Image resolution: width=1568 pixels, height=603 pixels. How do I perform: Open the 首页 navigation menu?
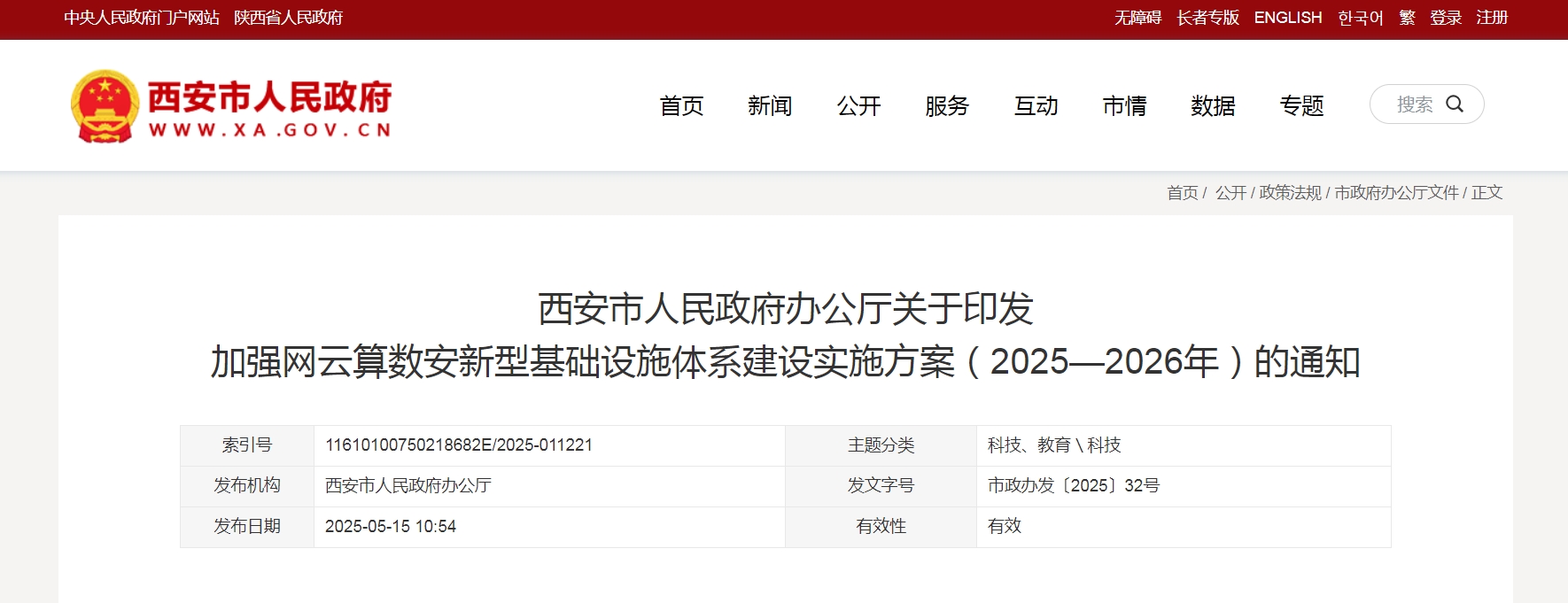(681, 106)
